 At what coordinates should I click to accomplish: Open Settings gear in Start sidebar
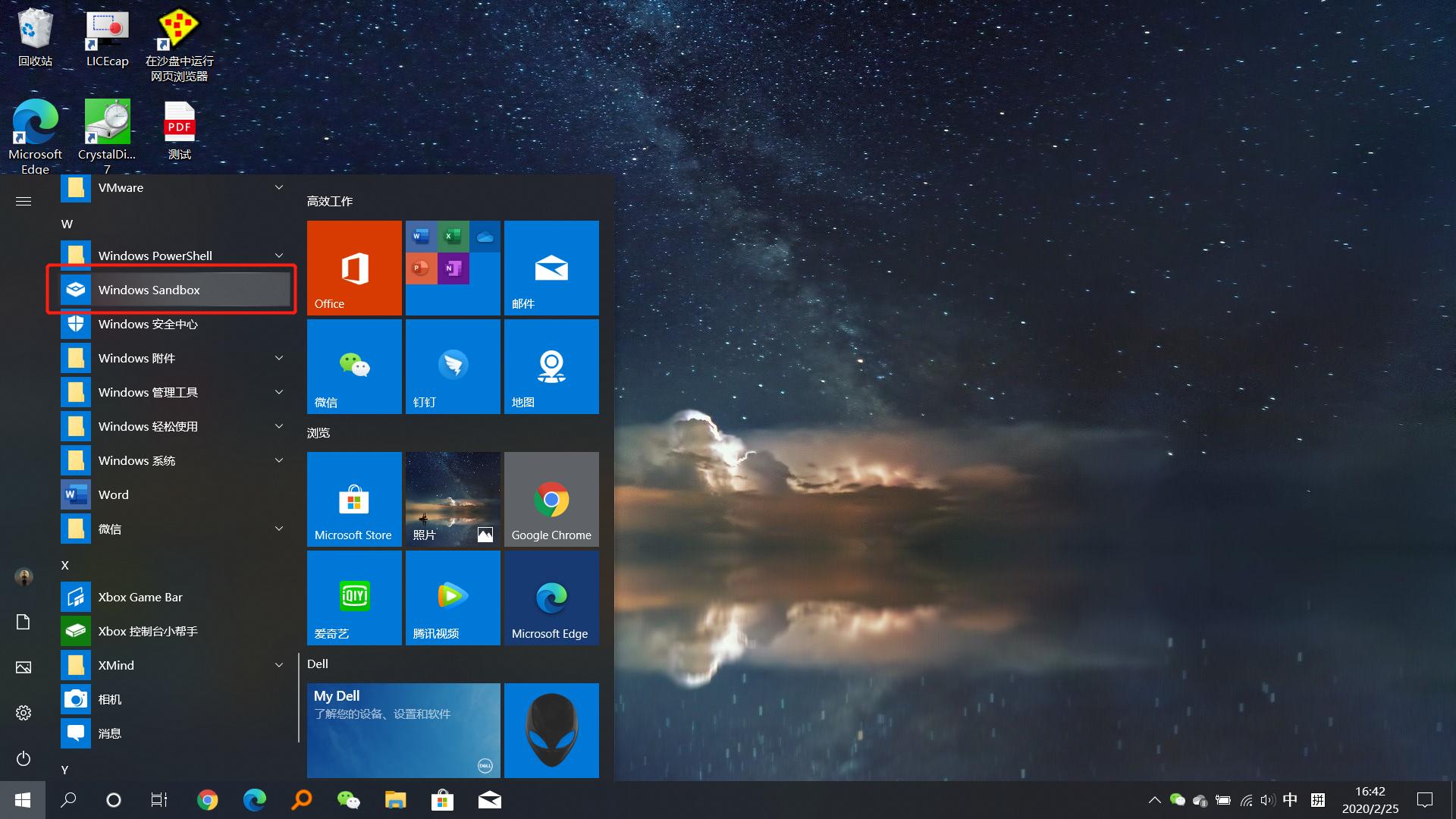pos(24,713)
